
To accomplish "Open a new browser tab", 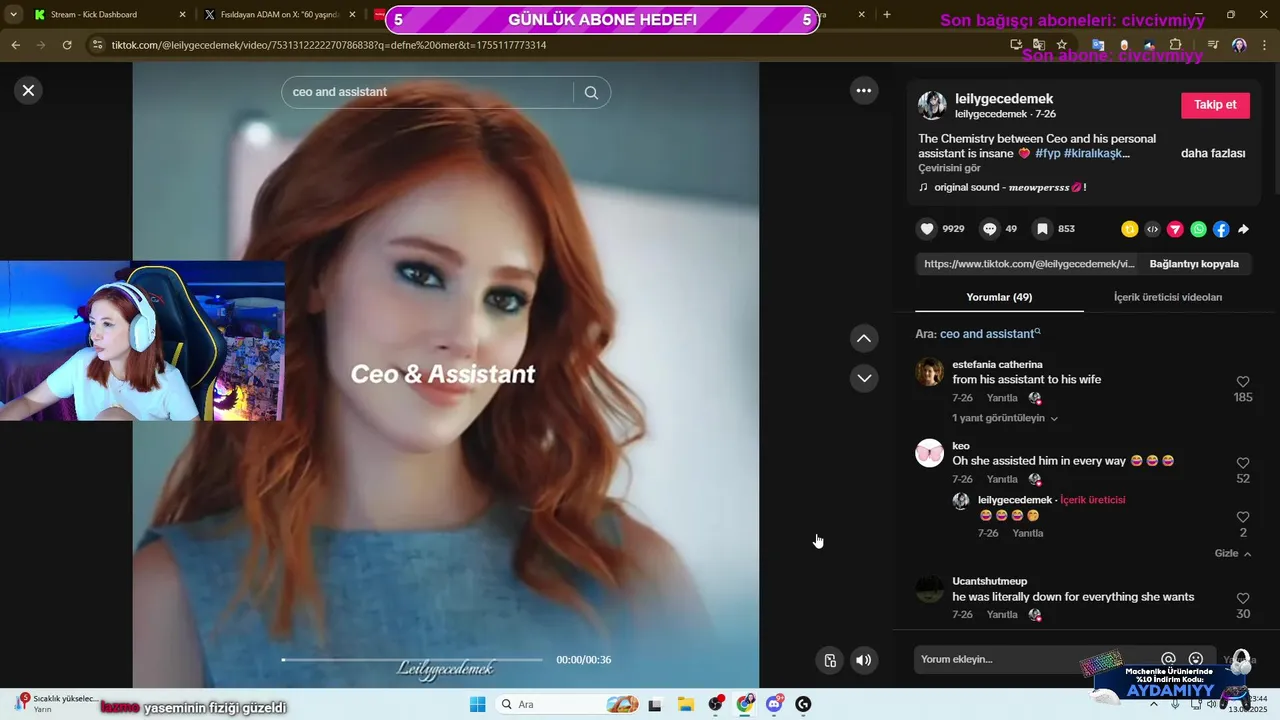I will click(x=887, y=15).
